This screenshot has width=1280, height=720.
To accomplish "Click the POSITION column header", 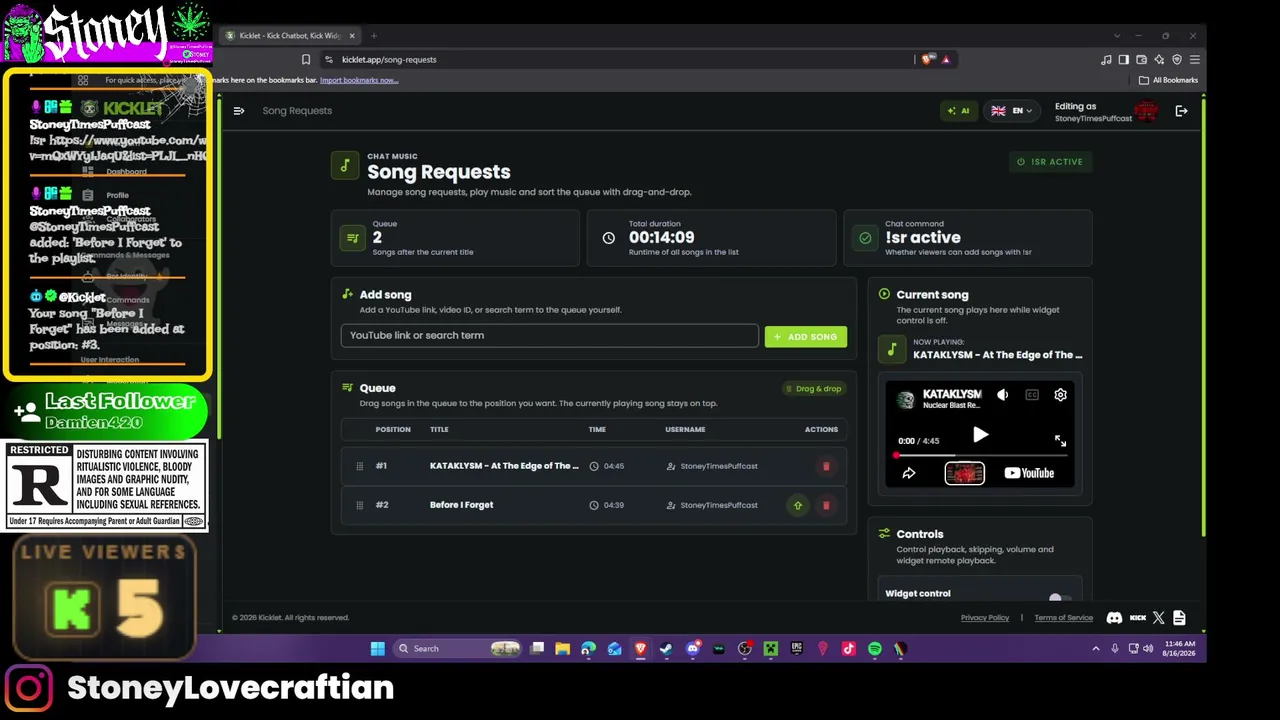I will click(x=393, y=430).
